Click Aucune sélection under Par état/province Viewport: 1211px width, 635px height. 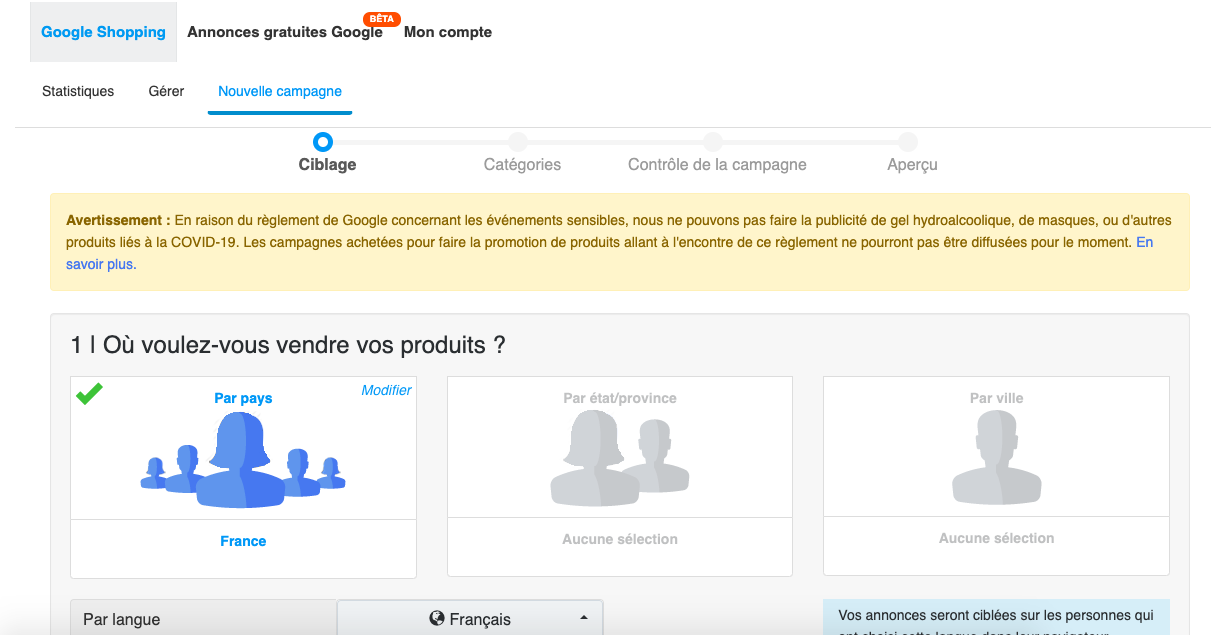[620, 539]
